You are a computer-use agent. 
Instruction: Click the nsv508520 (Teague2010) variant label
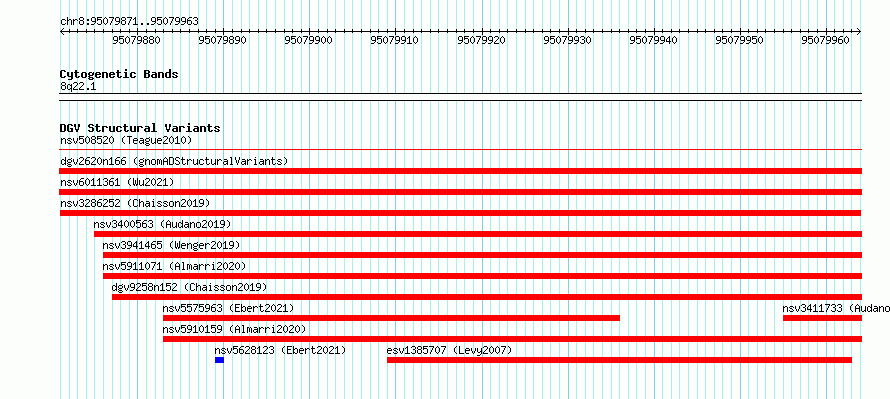coord(126,140)
